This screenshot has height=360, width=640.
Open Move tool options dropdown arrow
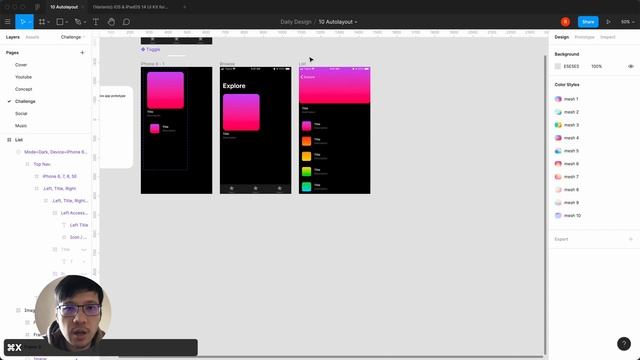click(30, 22)
